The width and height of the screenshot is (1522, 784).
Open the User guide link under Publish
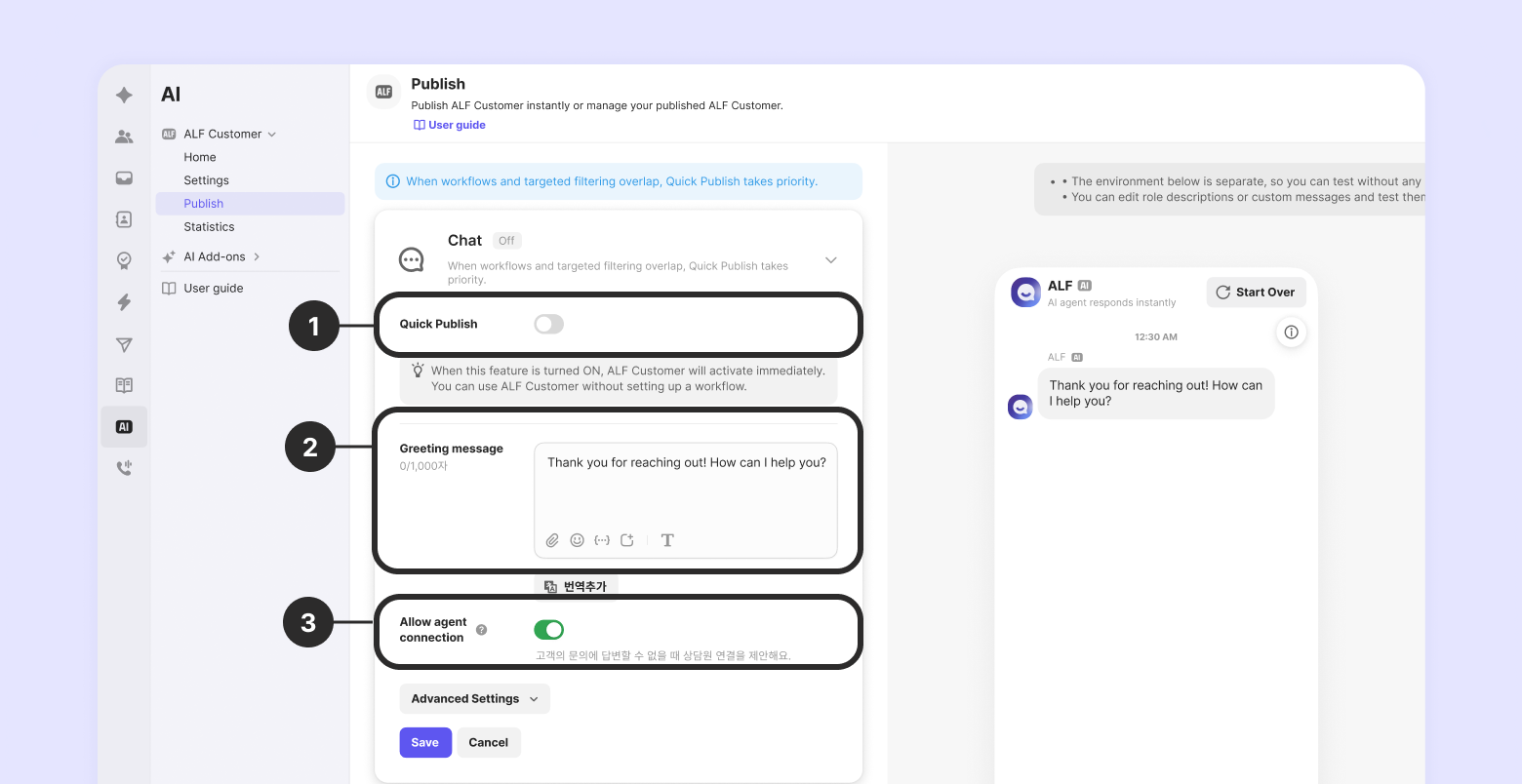450,126
